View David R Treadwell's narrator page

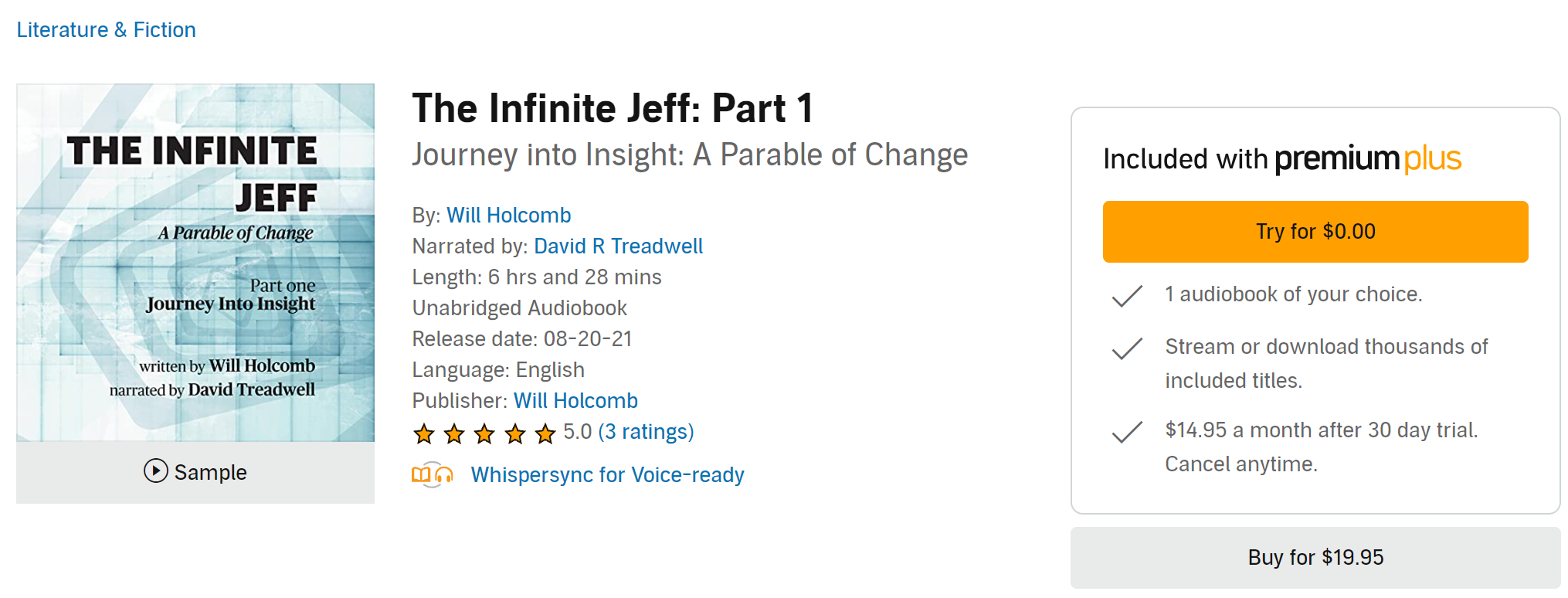pyautogui.click(x=619, y=246)
